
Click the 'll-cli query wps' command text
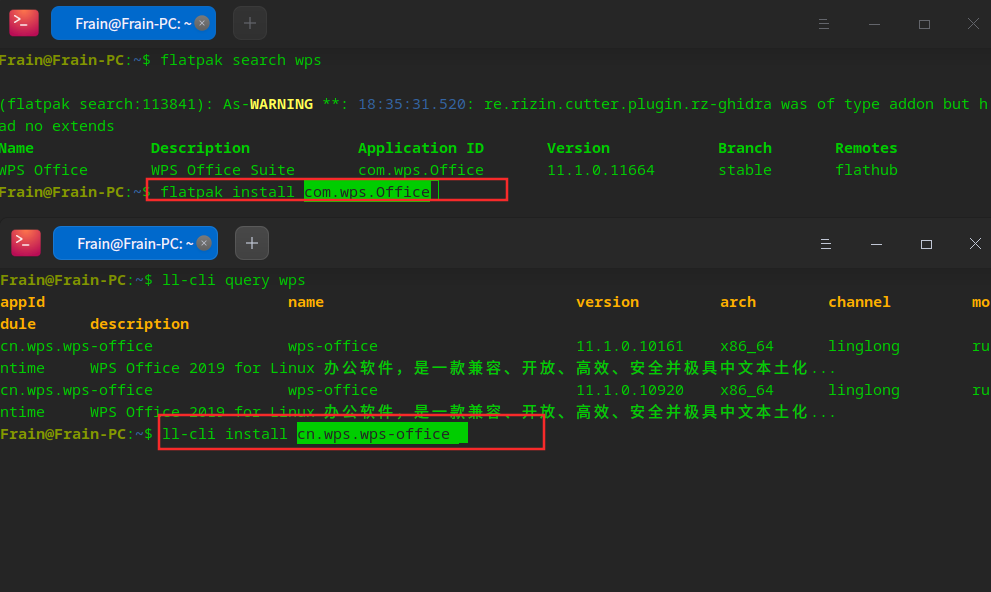coord(234,280)
